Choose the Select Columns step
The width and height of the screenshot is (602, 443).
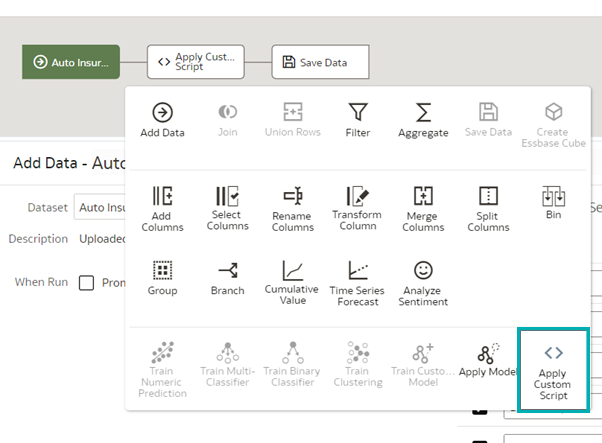(228, 208)
